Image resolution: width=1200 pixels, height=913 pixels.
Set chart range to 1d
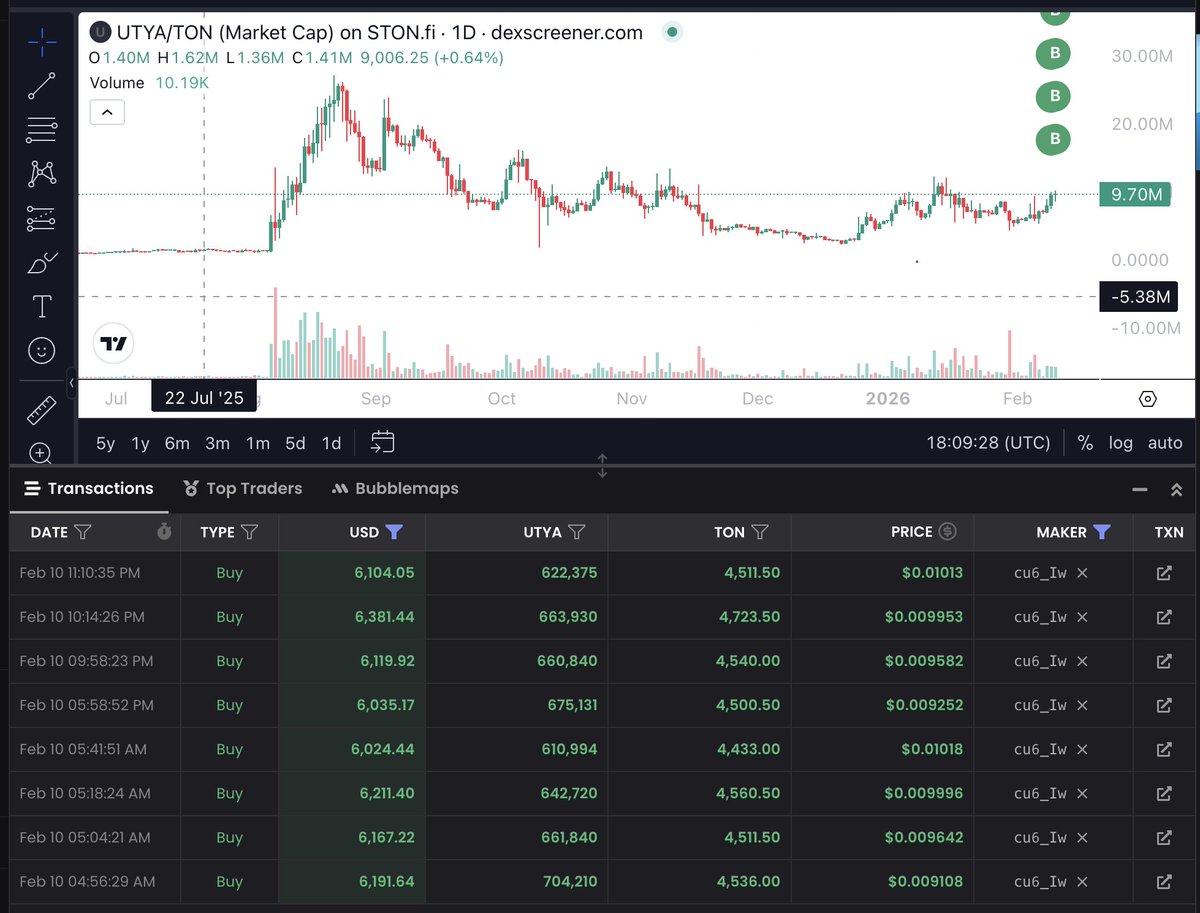331,443
